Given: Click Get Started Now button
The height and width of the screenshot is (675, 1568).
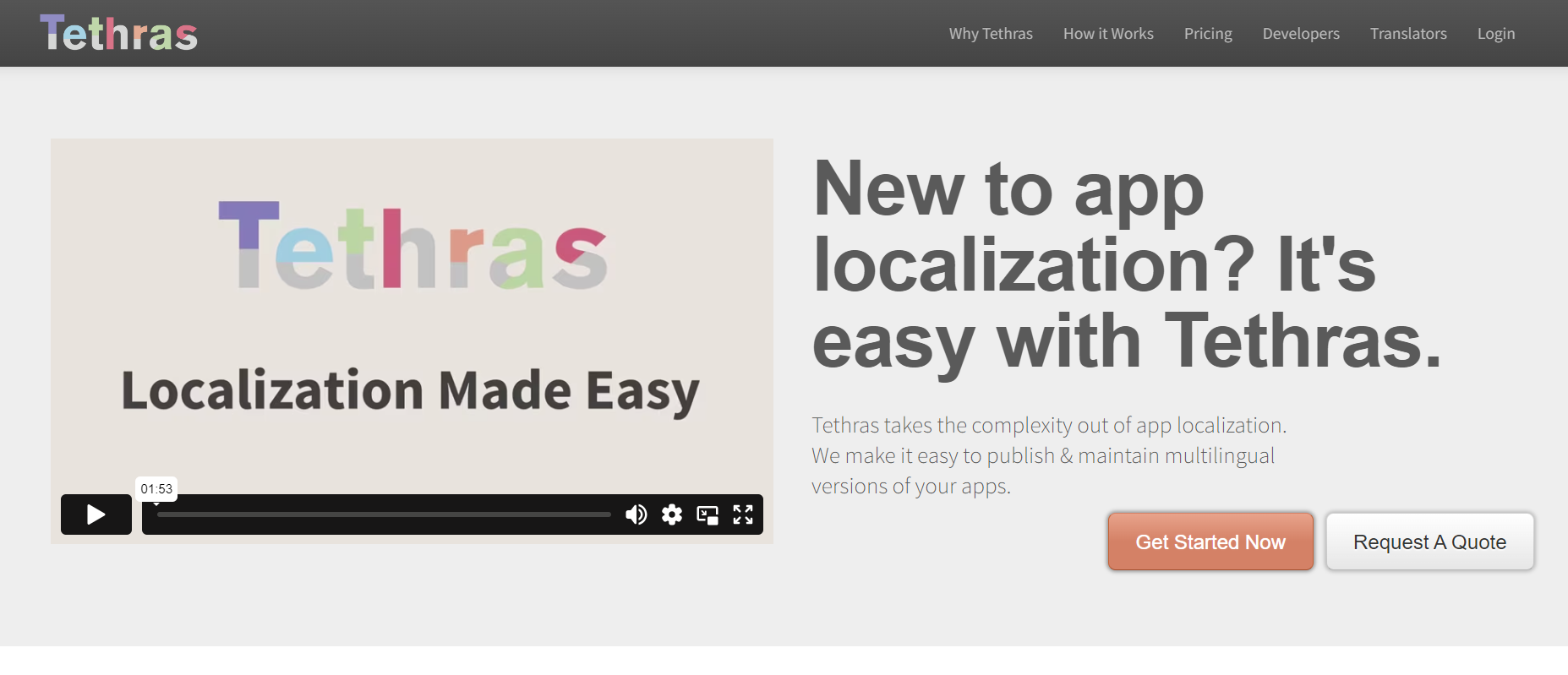Looking at the screenshot, I should pyautogui.click(x=1210, y=542).
